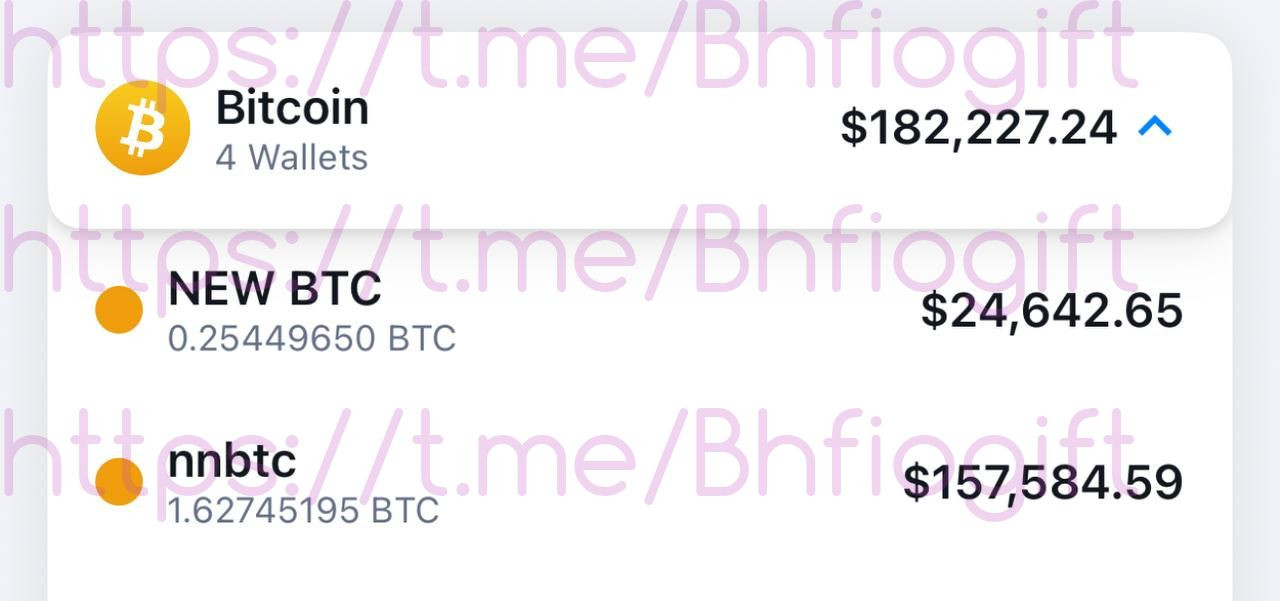Click the orange dot beside NEW BTC
This screenshot has height=601, width=1280.
point(119,310)
